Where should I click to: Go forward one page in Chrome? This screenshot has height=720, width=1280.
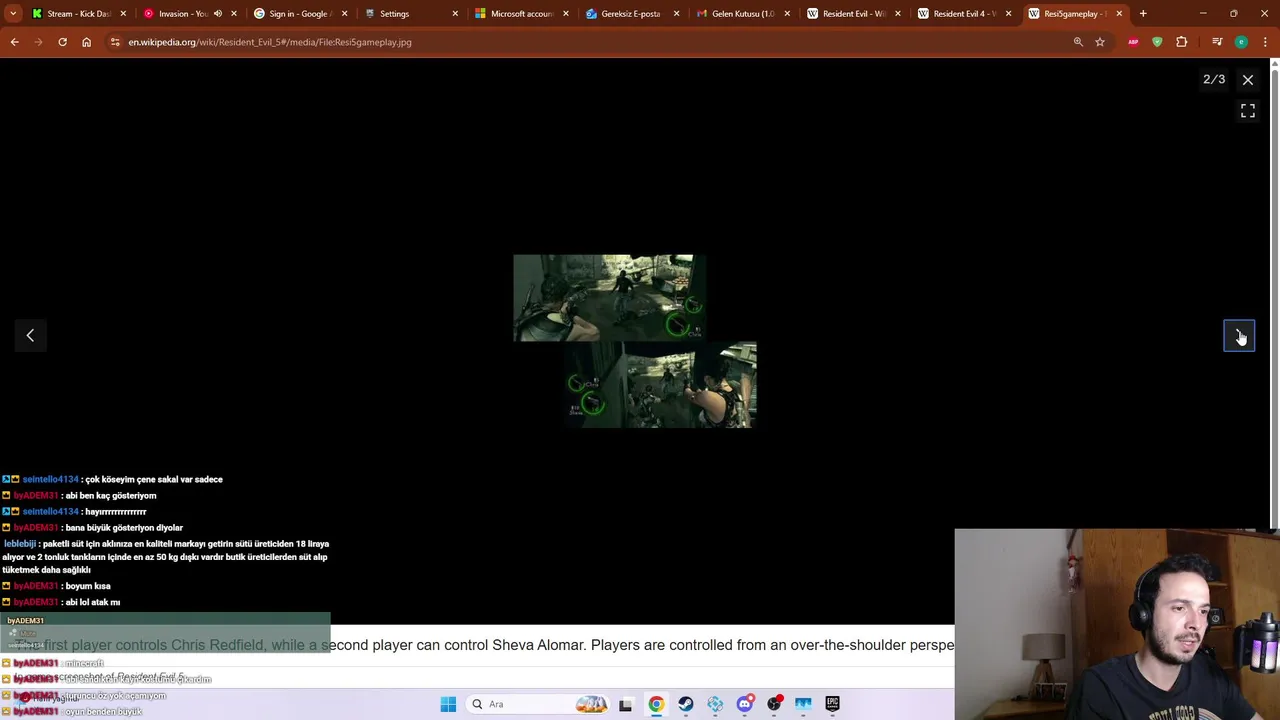pyautogui.click(x=38, y=42)
